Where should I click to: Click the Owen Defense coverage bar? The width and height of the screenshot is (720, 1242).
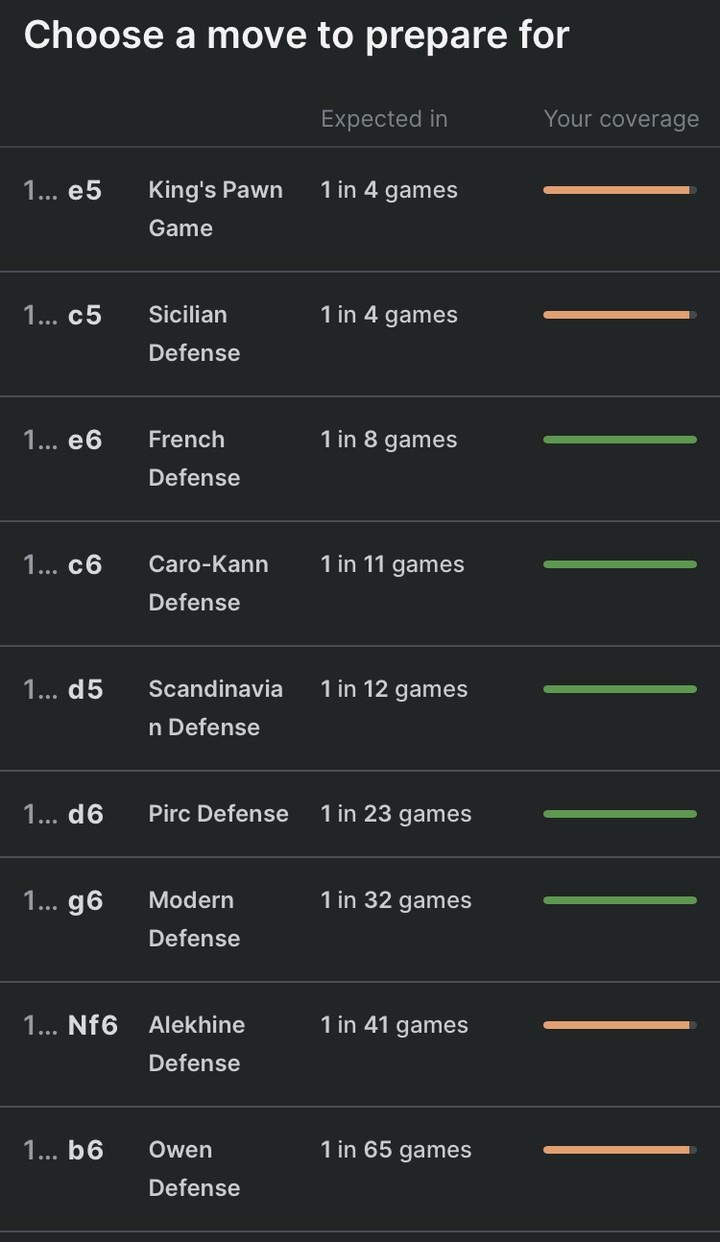point(619,1150)
